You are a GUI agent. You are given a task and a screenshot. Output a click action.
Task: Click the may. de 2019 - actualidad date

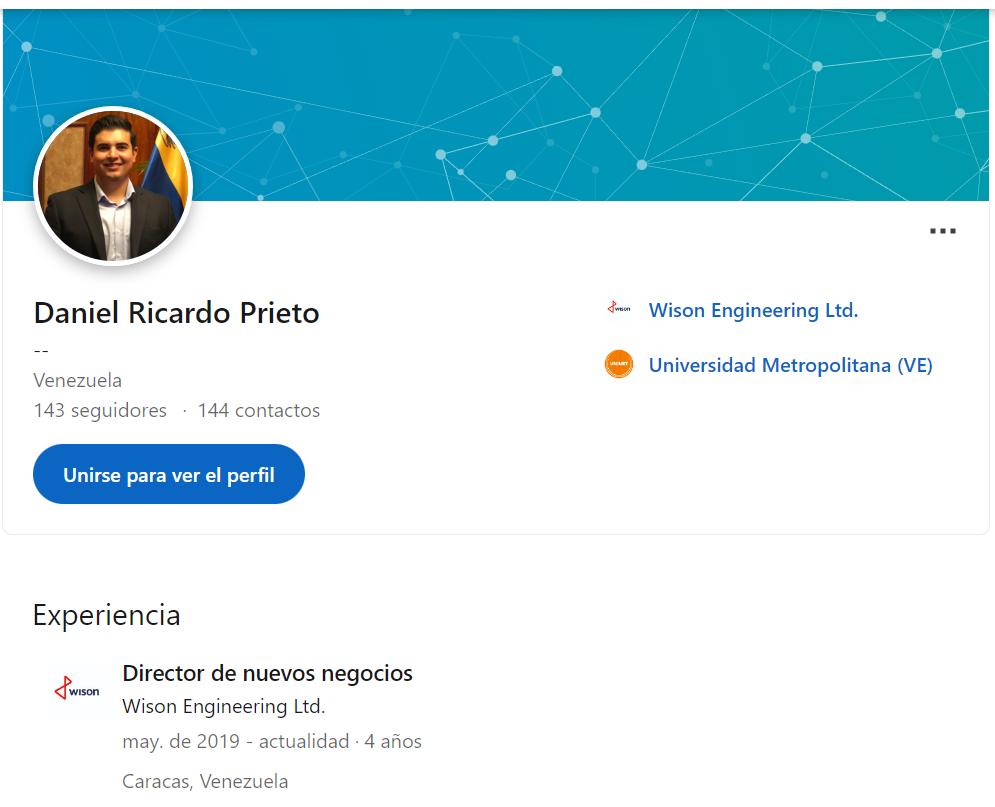click(235, 741)
